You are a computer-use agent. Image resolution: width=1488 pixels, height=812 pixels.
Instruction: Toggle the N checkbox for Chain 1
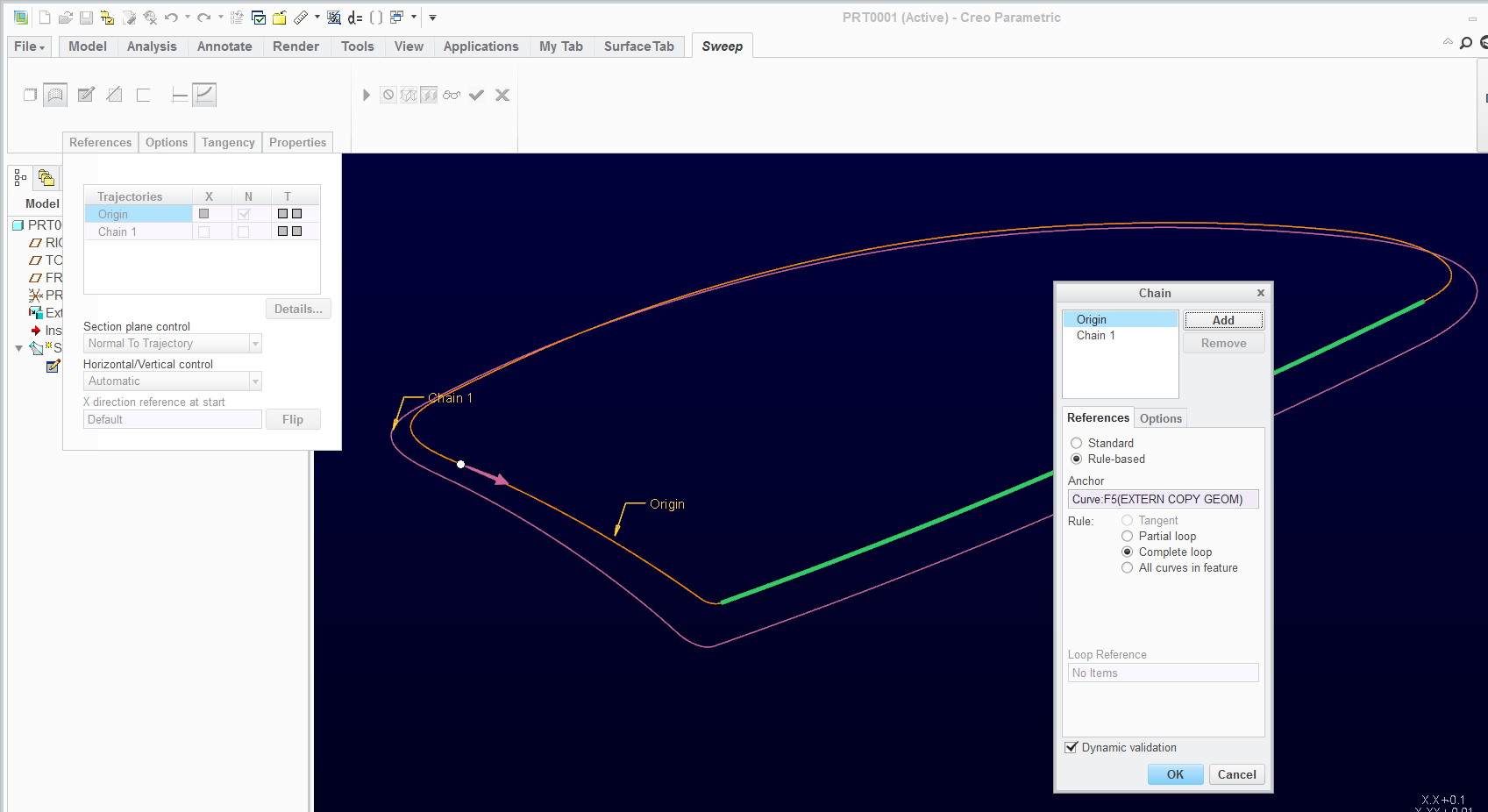(x=244, y=231)
